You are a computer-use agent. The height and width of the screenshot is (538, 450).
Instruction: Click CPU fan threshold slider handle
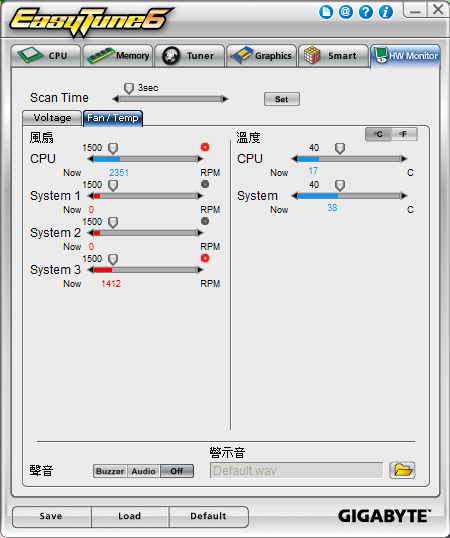point(113,149)
